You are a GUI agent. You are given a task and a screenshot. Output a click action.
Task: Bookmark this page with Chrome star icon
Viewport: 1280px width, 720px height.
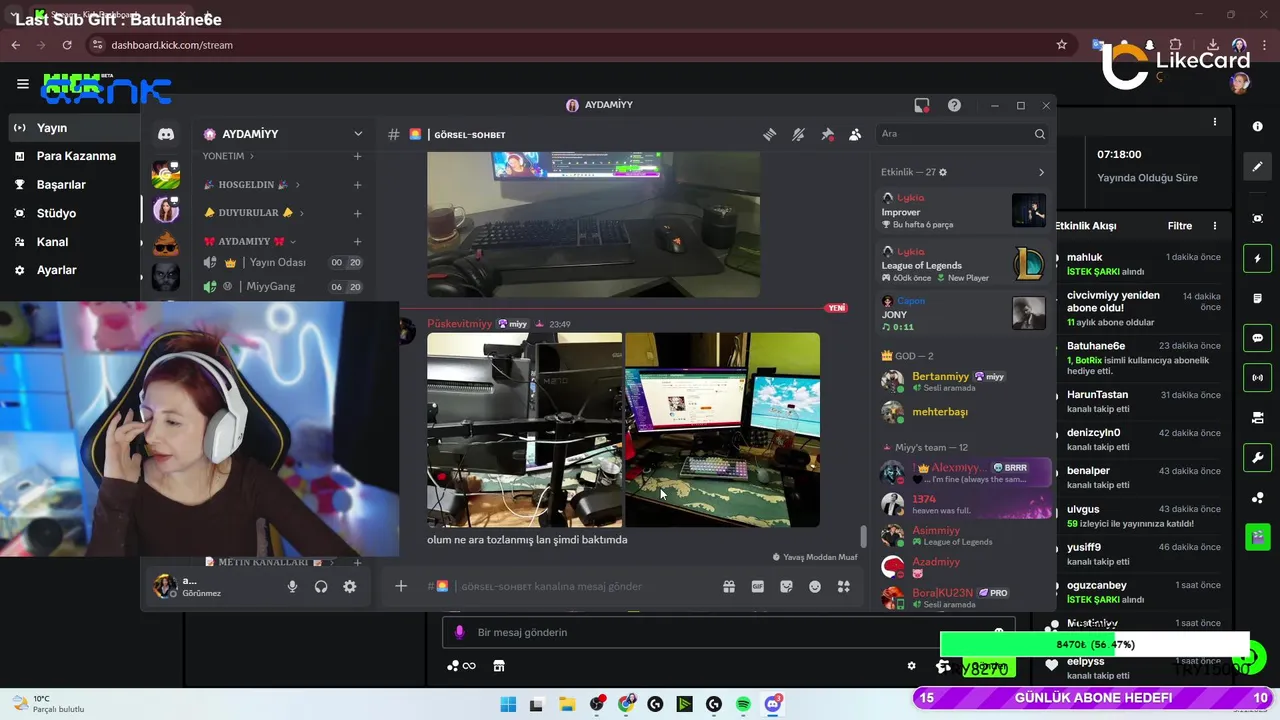tap(1062, 45)
